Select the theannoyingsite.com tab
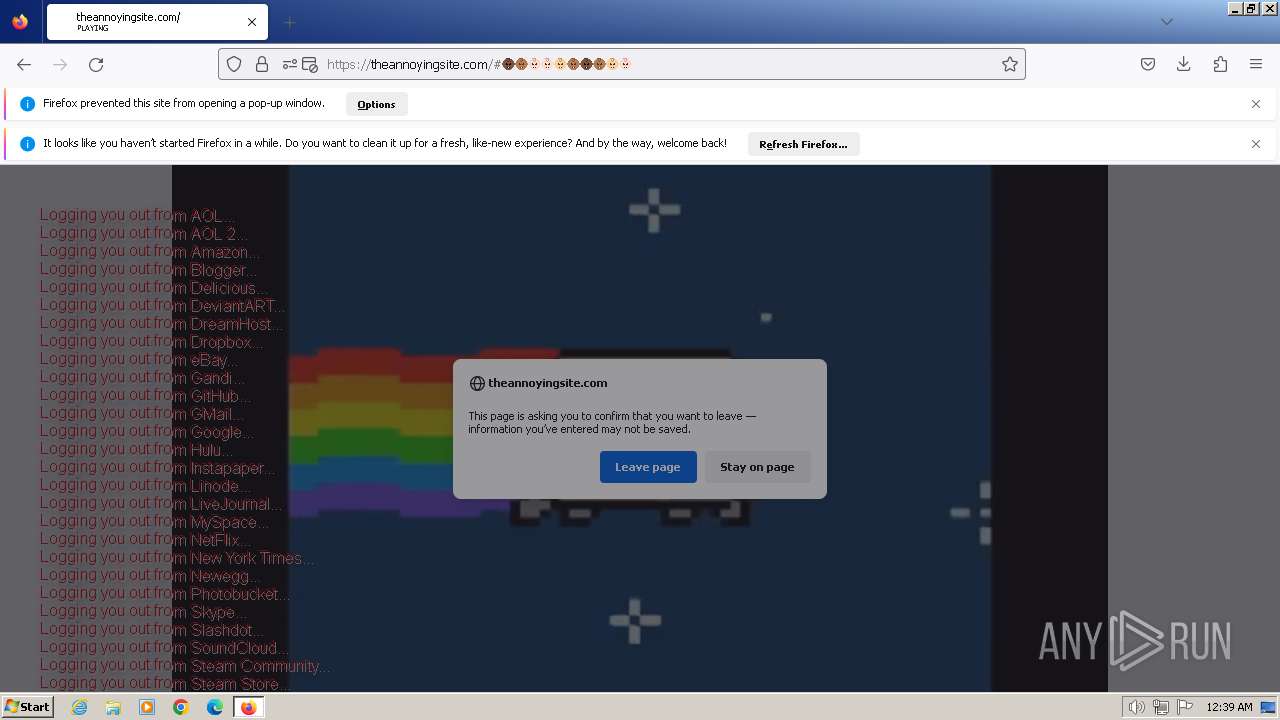Viewport: 1280px width, 720px height. pos(157,22)
